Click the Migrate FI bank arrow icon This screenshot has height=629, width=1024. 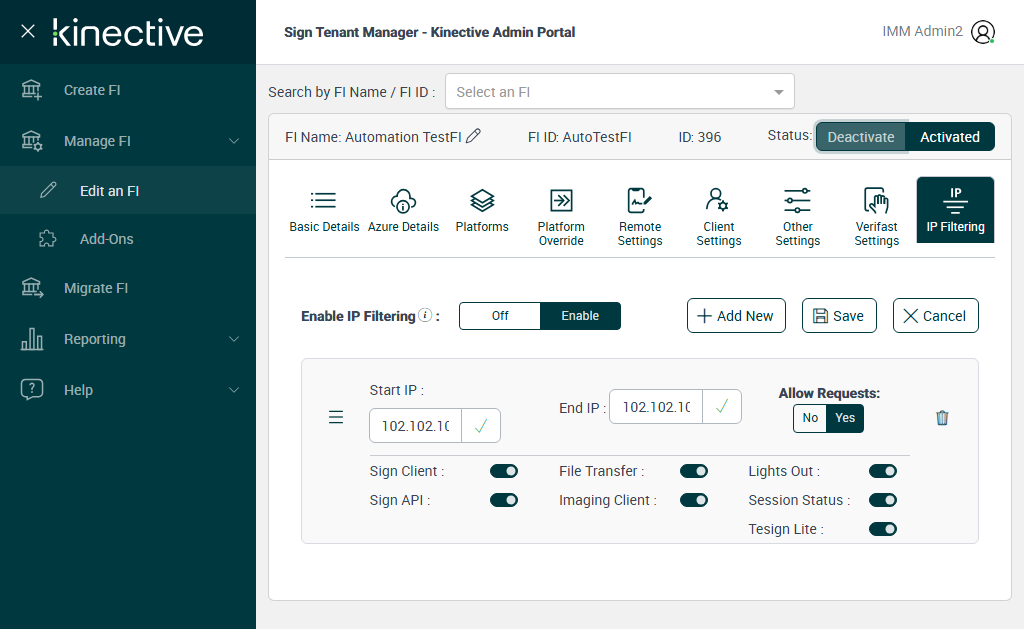coord(31,288)
